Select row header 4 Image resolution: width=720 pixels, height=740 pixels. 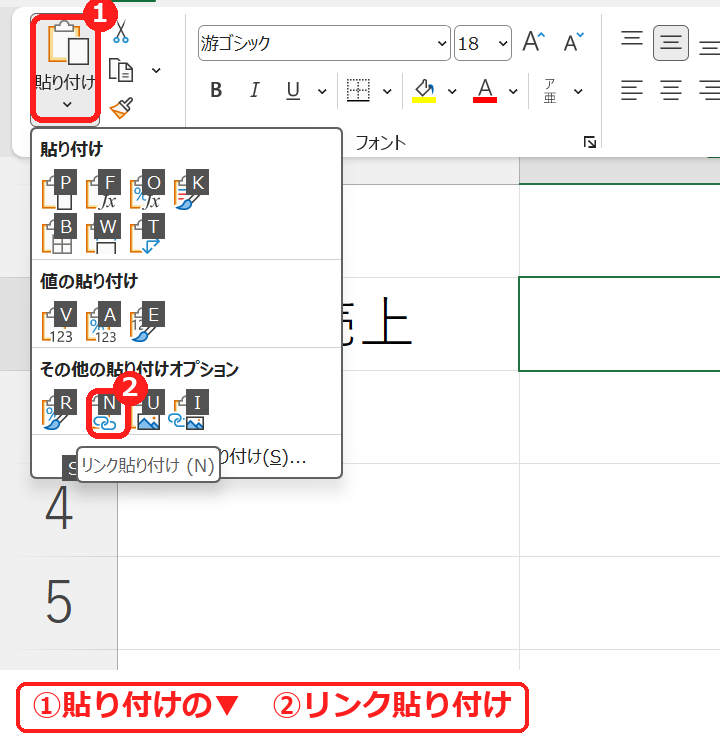[59, 509]
